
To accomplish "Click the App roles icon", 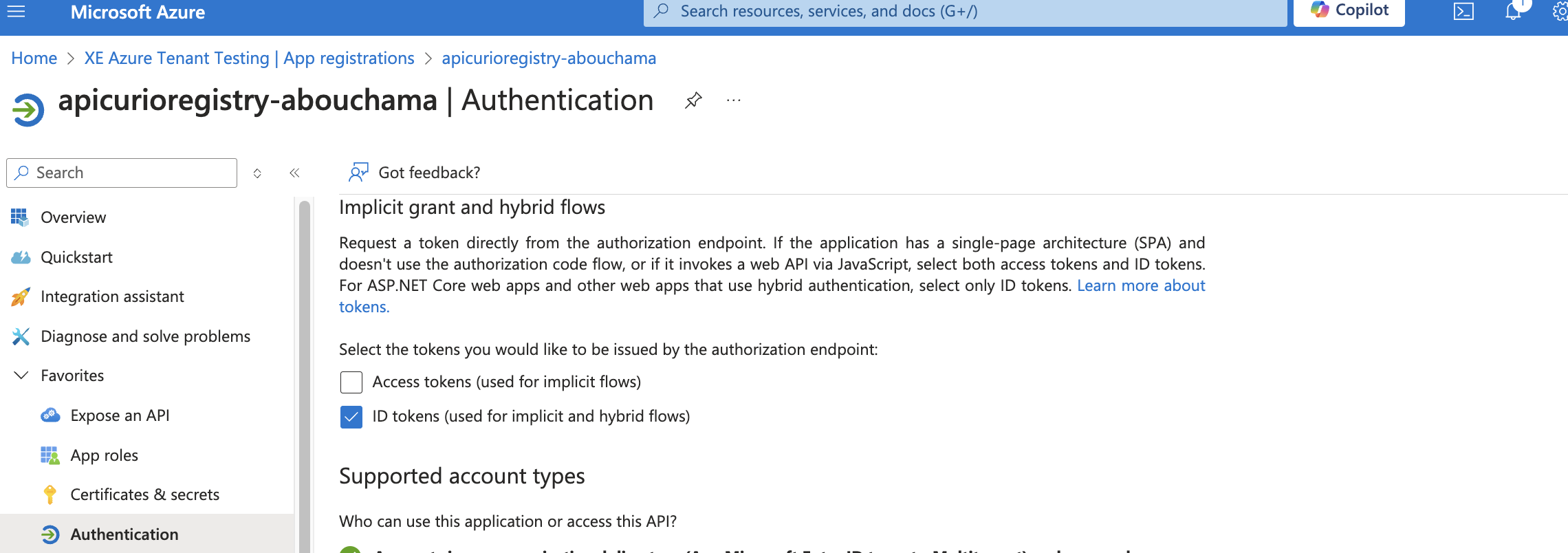I will (x=50, y=455).
